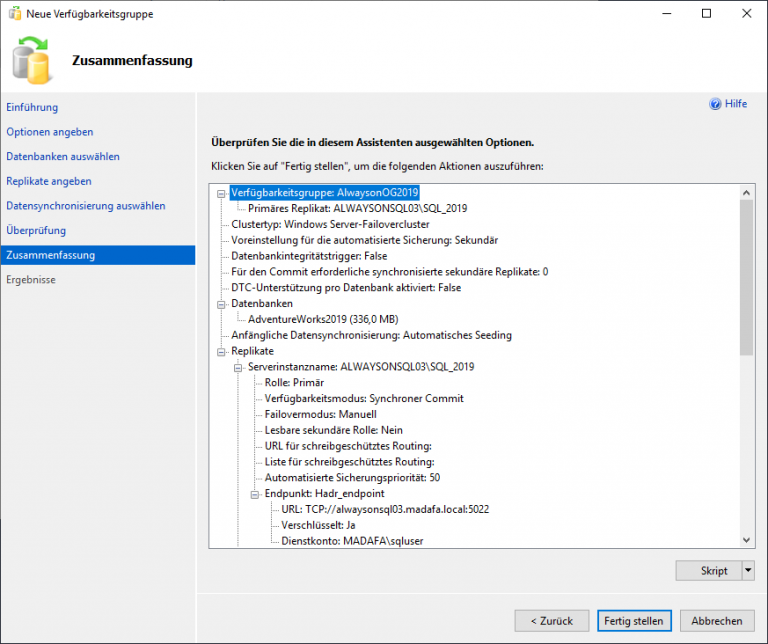The image size is (768, 644).
Task: Select the synchronisierte sekundäre Replikate row
Action: (x=390, y=272)
